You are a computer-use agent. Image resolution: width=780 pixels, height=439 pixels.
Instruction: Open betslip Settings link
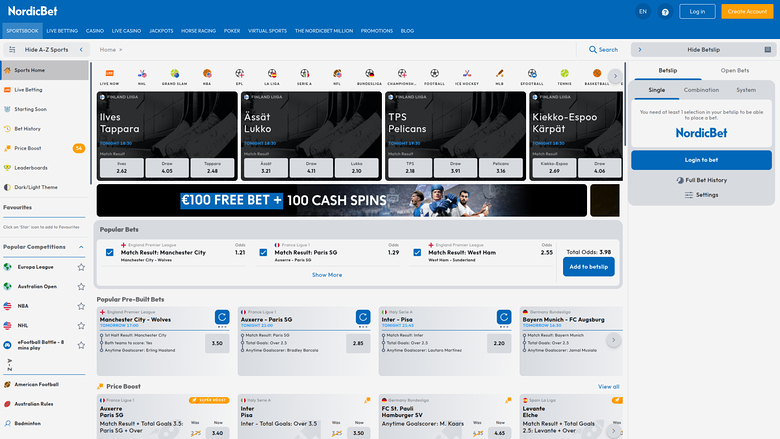701,195
